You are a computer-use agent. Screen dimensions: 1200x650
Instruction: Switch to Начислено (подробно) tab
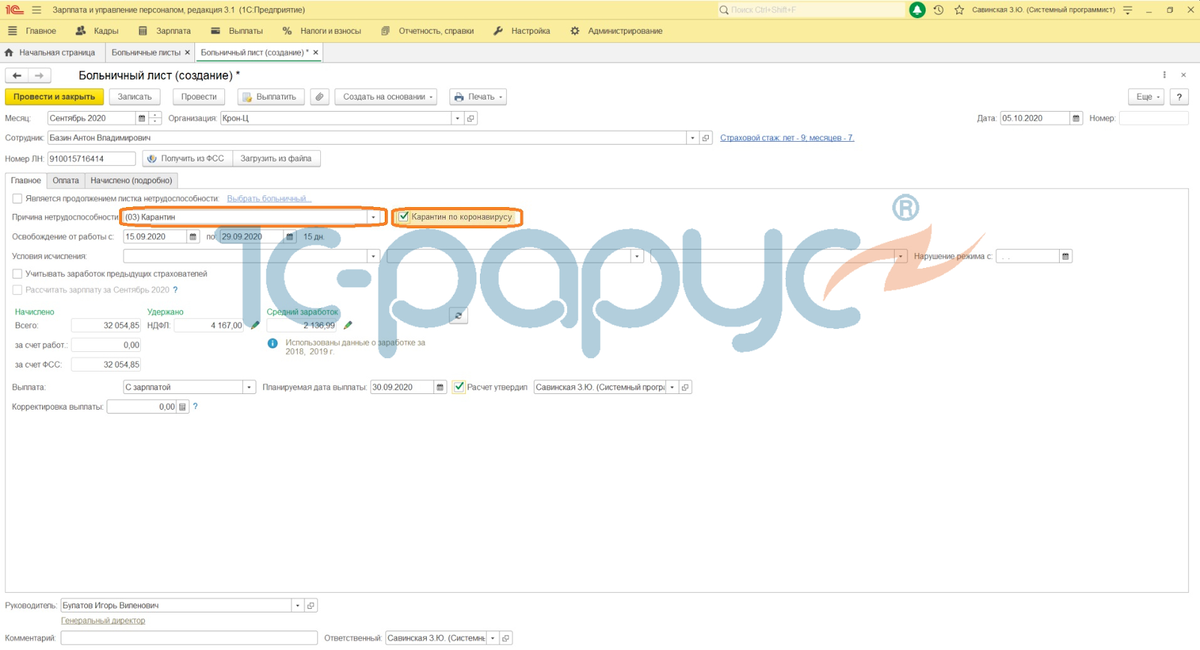click(x=131, y=180)
